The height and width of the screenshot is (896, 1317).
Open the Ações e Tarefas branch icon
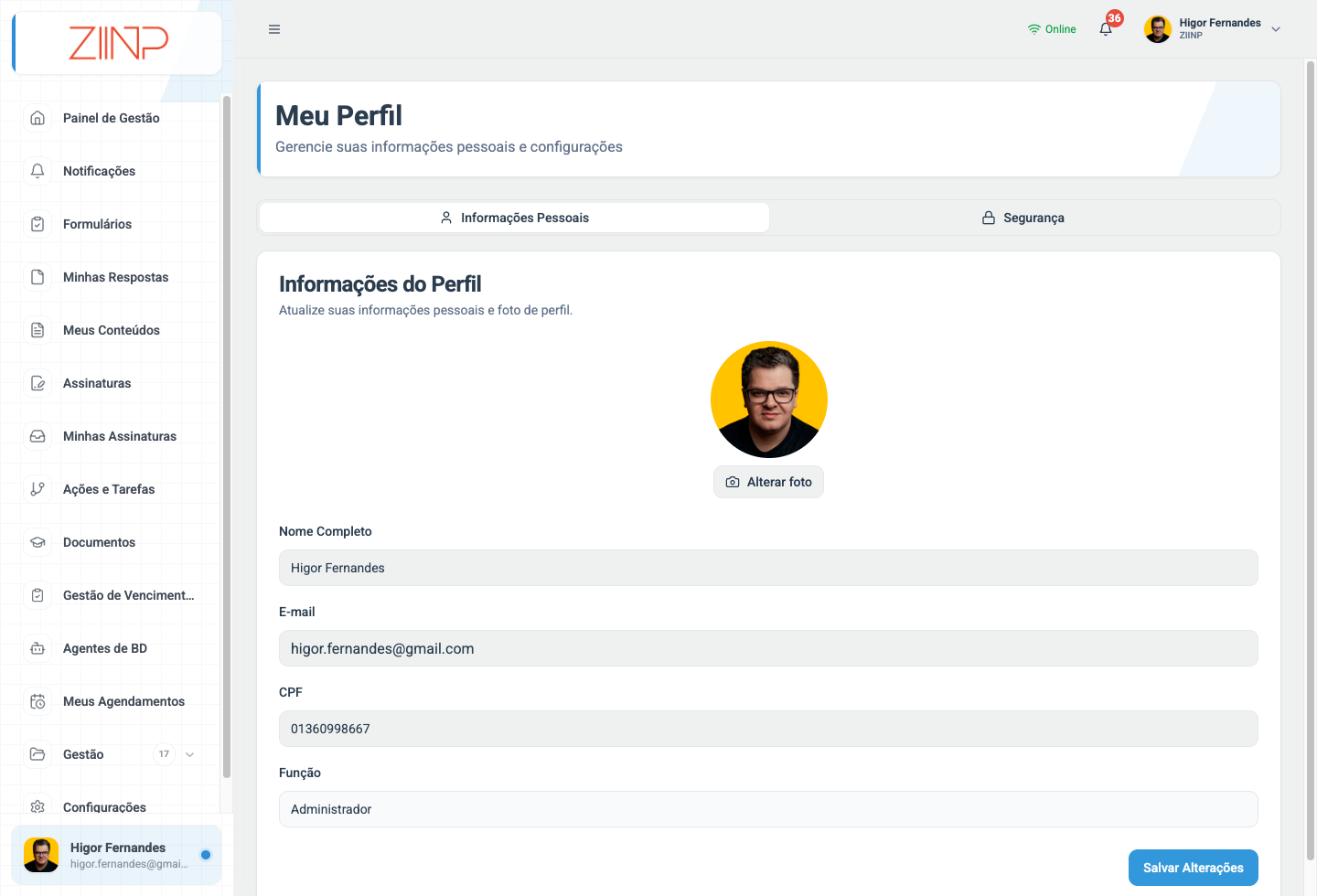point(37,489)
